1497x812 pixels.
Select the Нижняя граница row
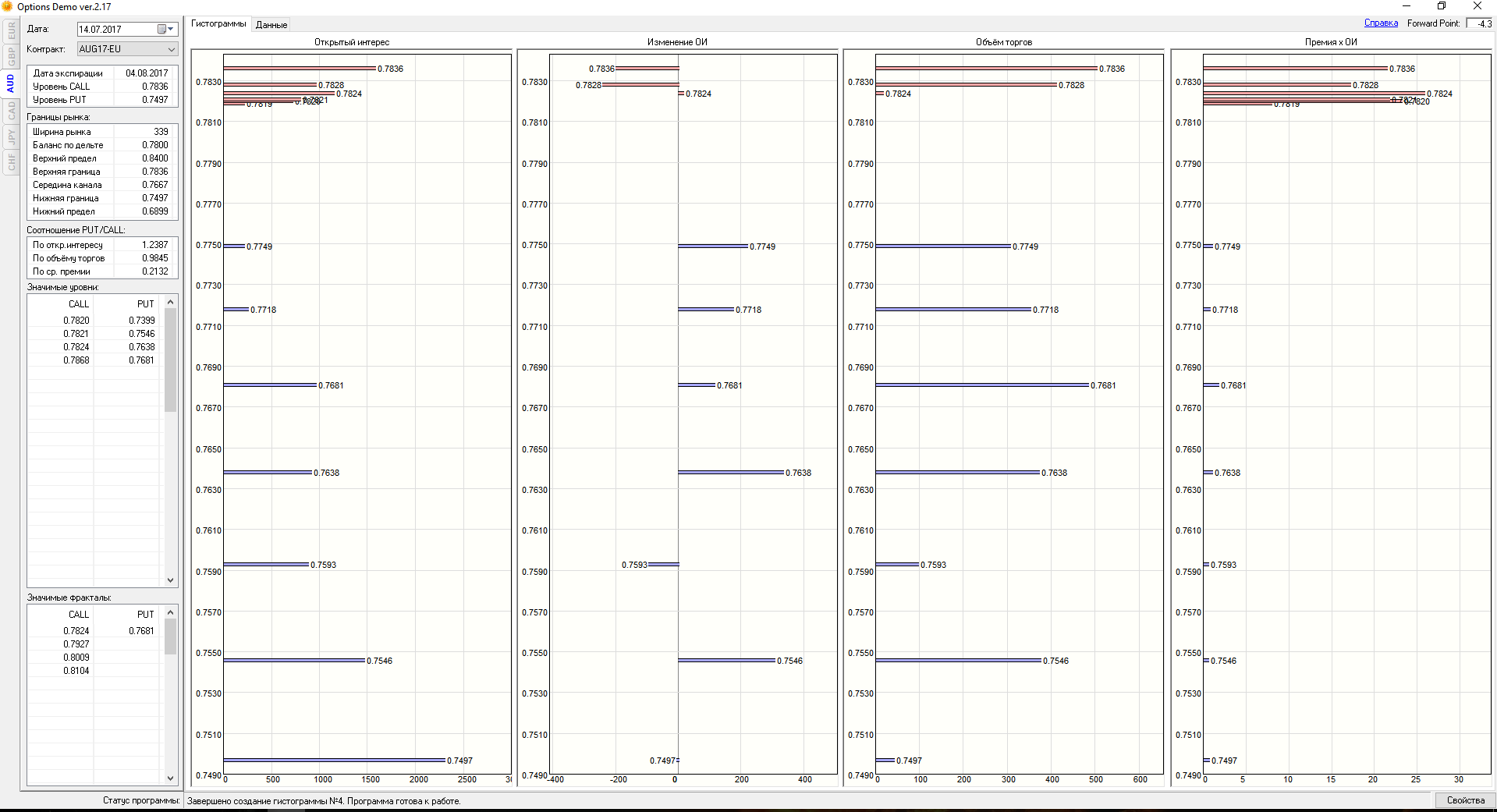tap(102, 198)
